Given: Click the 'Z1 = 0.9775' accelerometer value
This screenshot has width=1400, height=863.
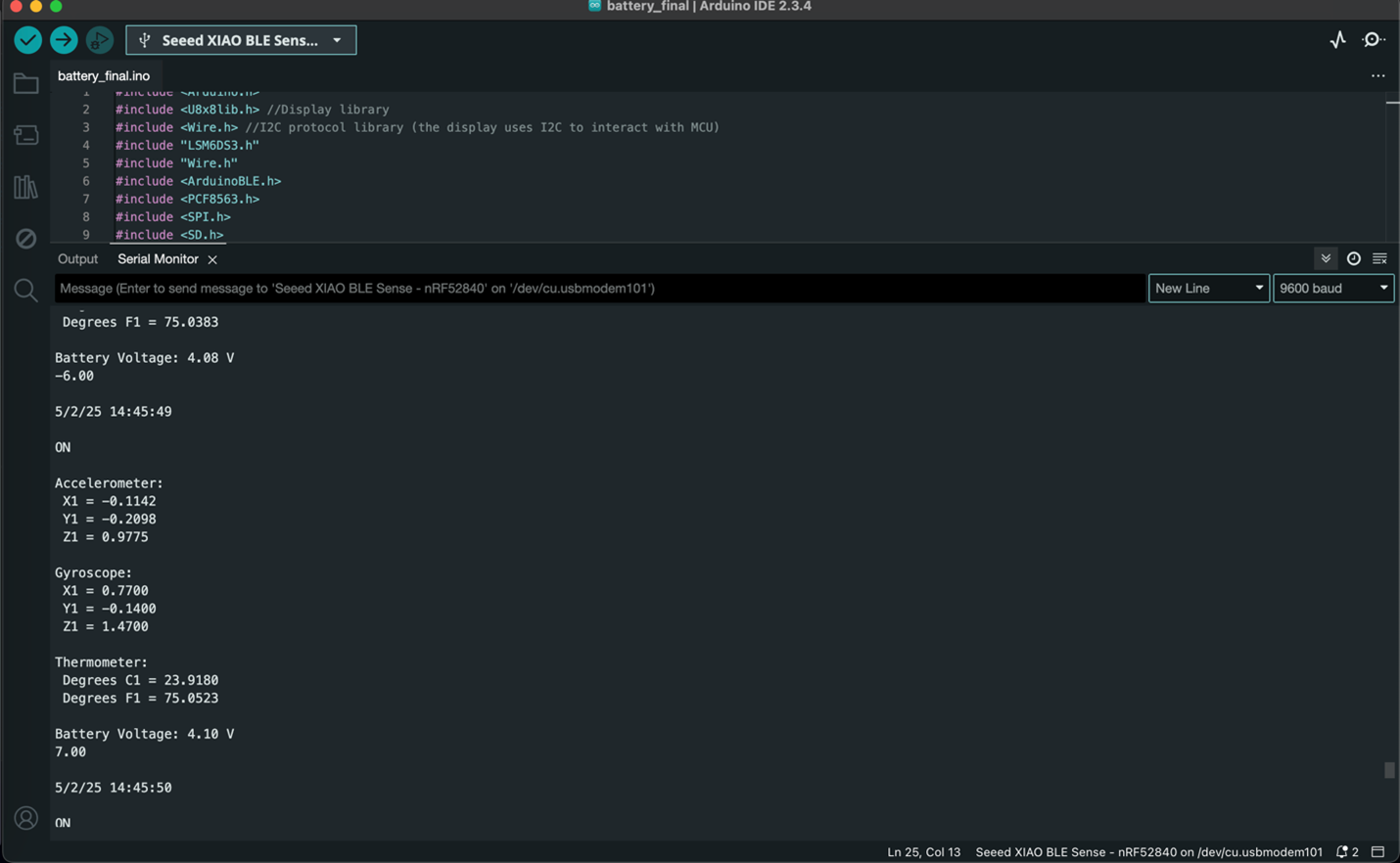Looking at the screenshot, I should click(x=105, y=537).
